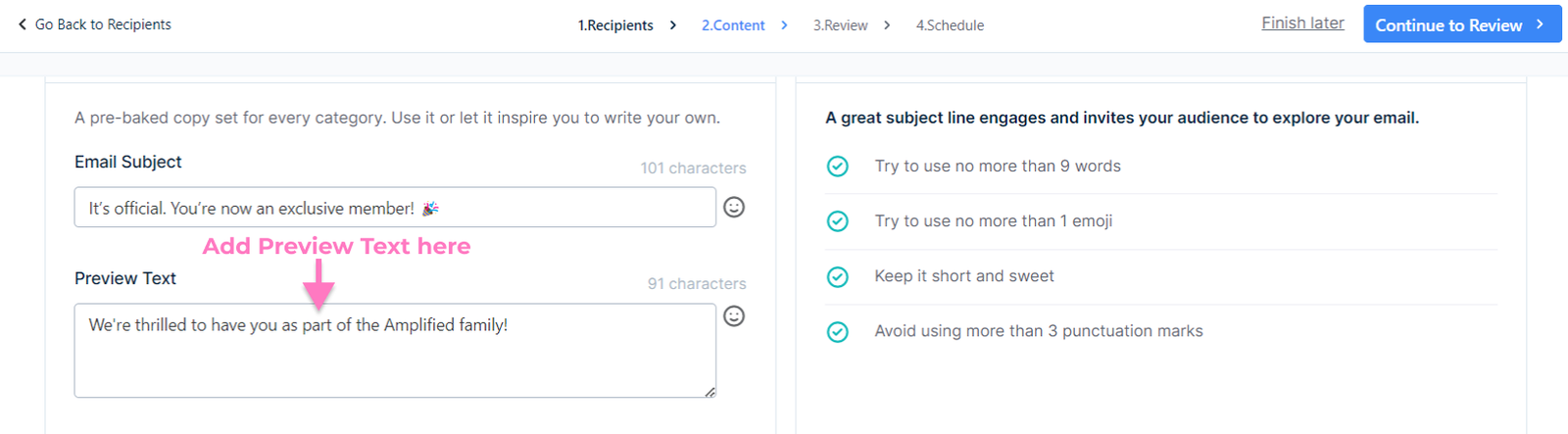Screen dimensions: 1568x434
Task: Click the Finish later link
Action: point(1302,24)
